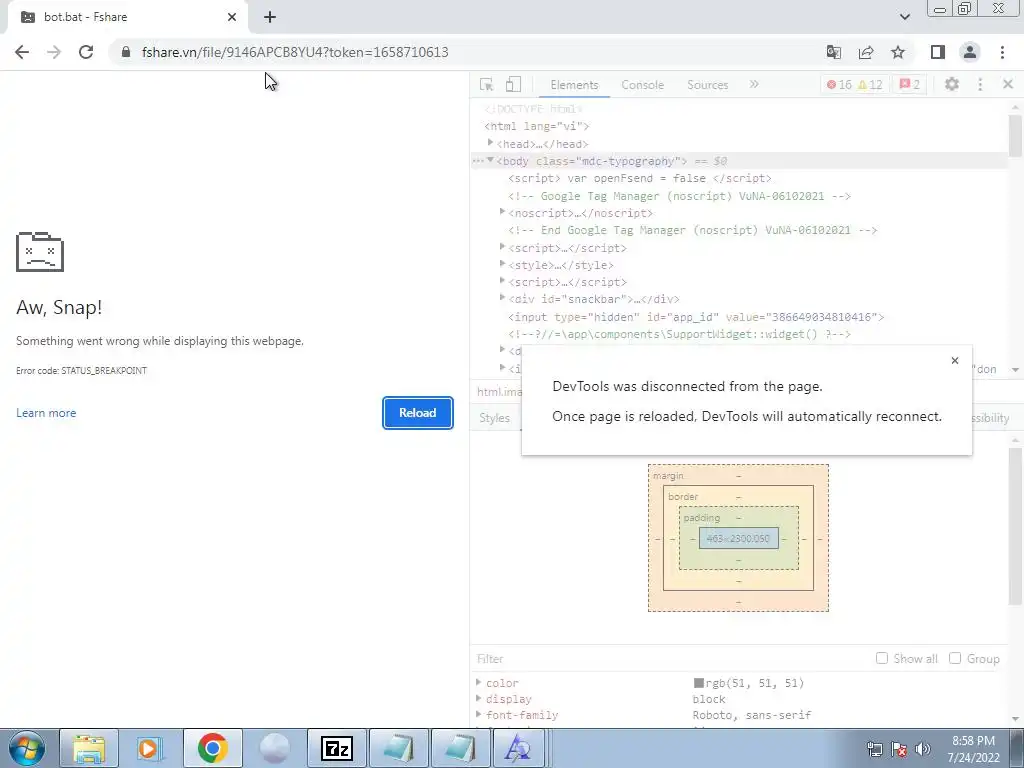Viewport: 1024px width, 768px height.
Task: Click the Chrome taskbar icon
Action: click(x=212, y=748)
